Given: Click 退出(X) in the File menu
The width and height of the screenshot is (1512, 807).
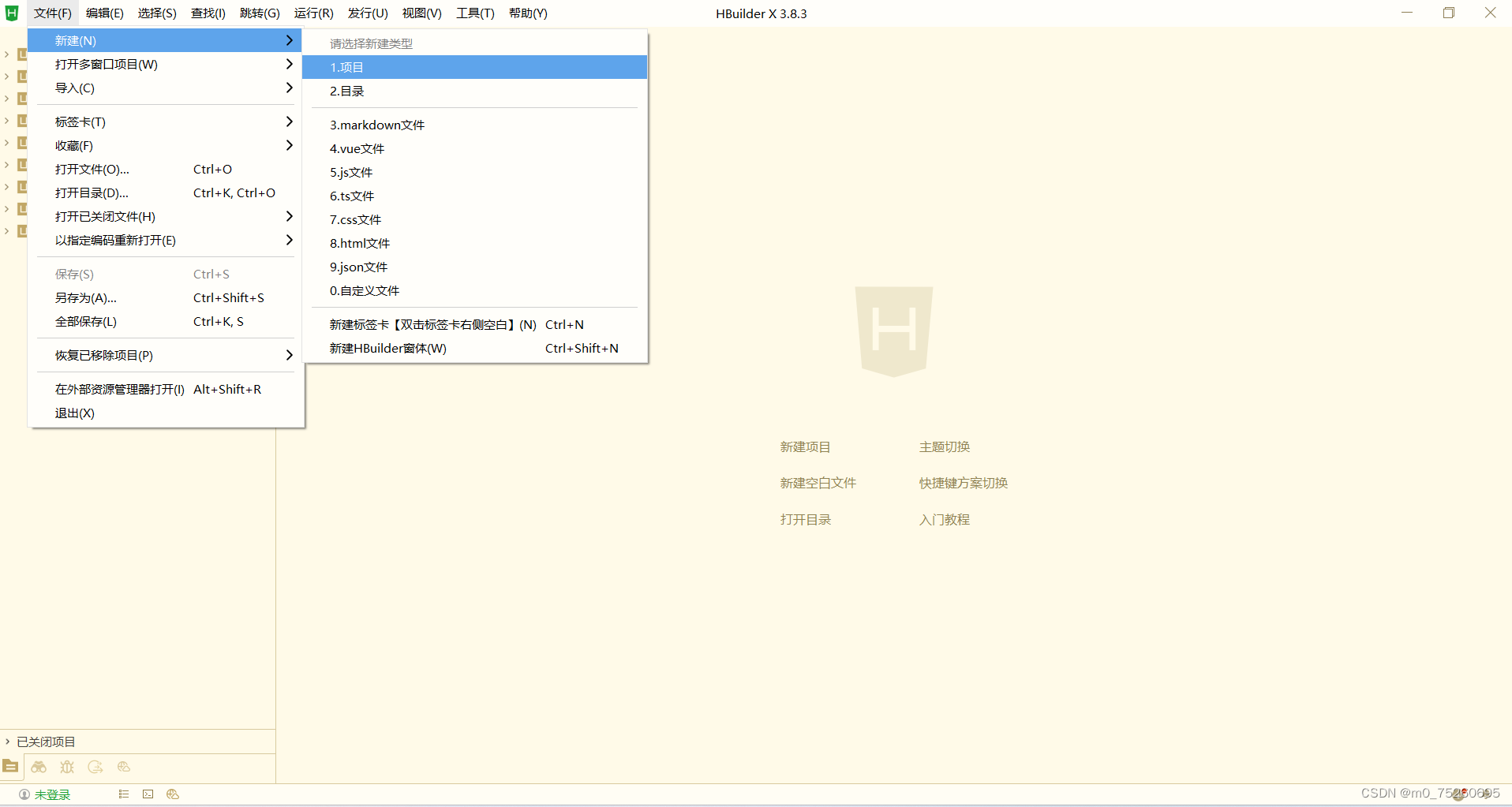Looking at the screenshot, I should pos(165,413).
